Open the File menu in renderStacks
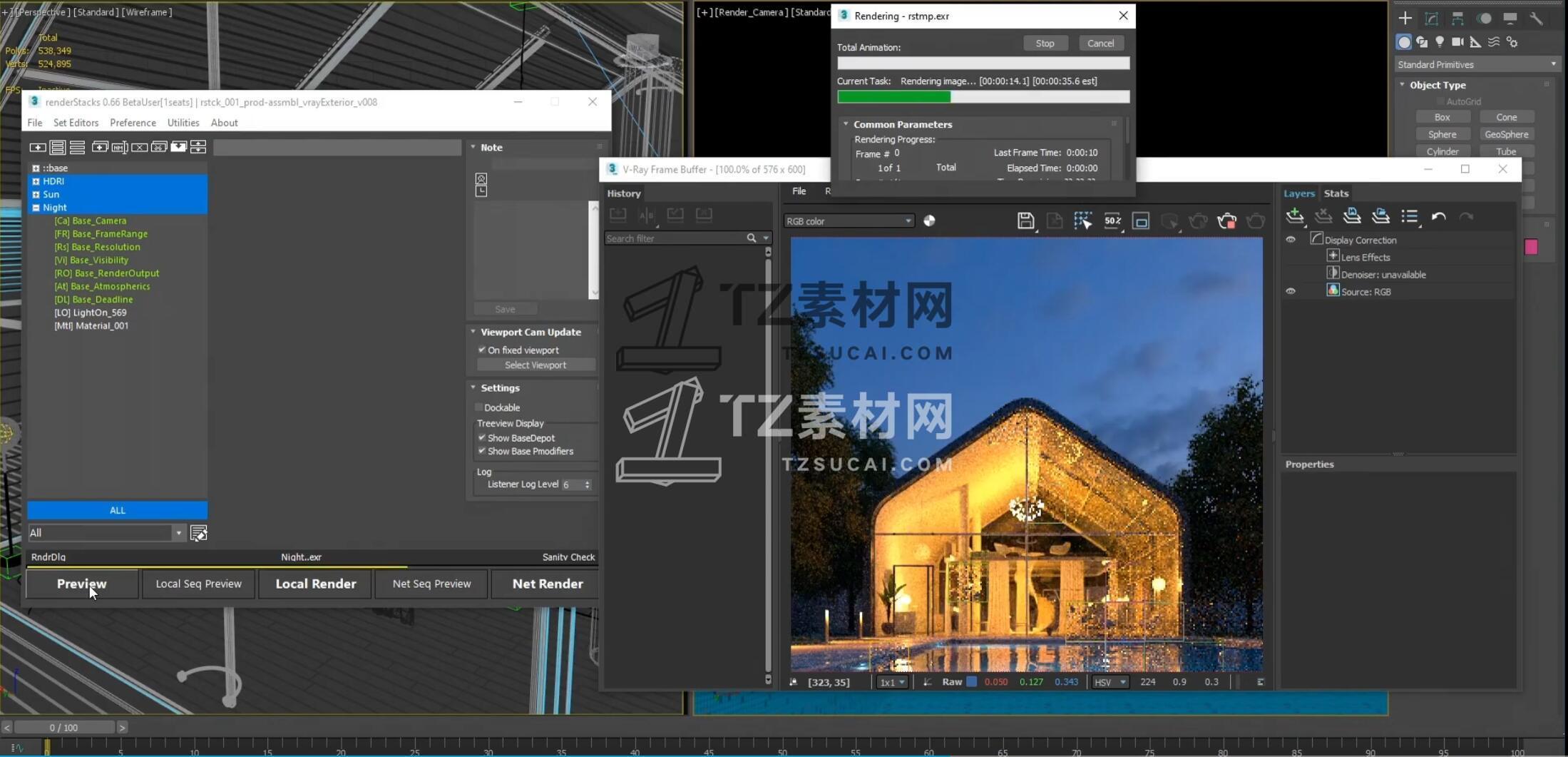 click(35, 123)
